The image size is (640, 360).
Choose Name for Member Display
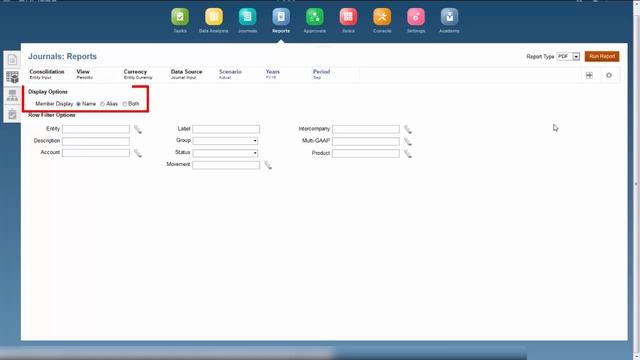click(78, 104)
